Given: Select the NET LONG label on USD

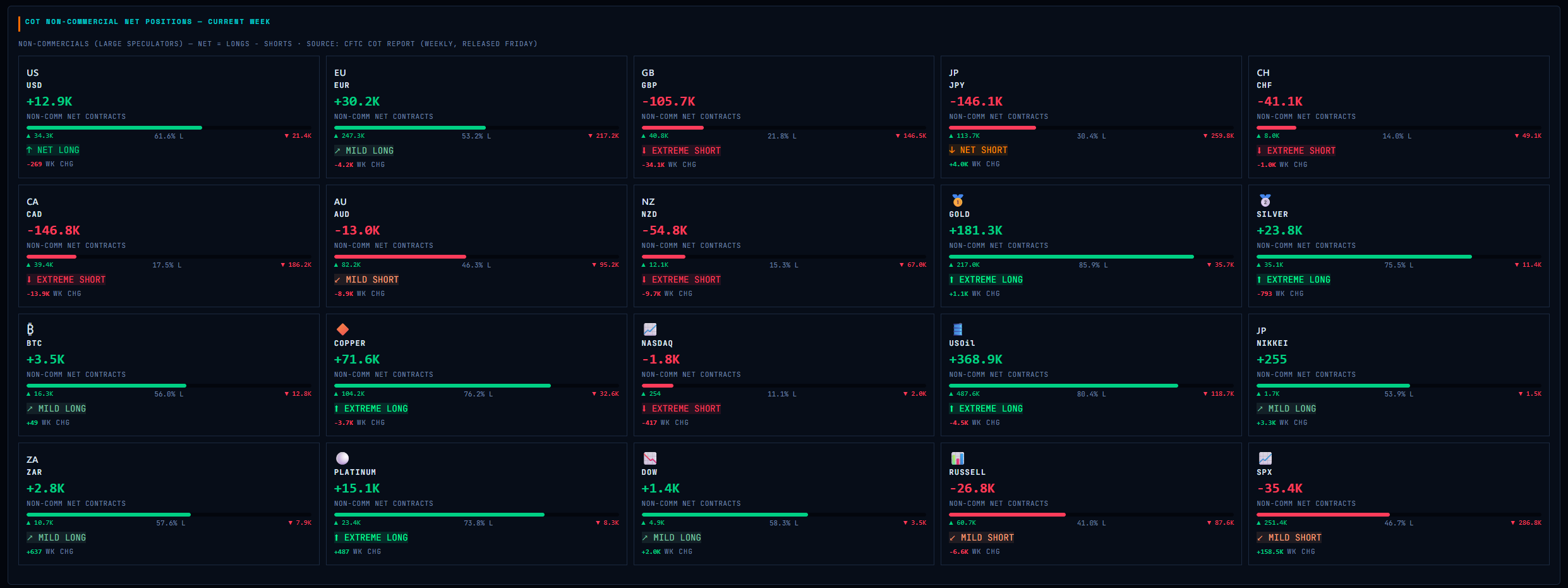Looking at the screenshot, I should (x=53, y=150).
